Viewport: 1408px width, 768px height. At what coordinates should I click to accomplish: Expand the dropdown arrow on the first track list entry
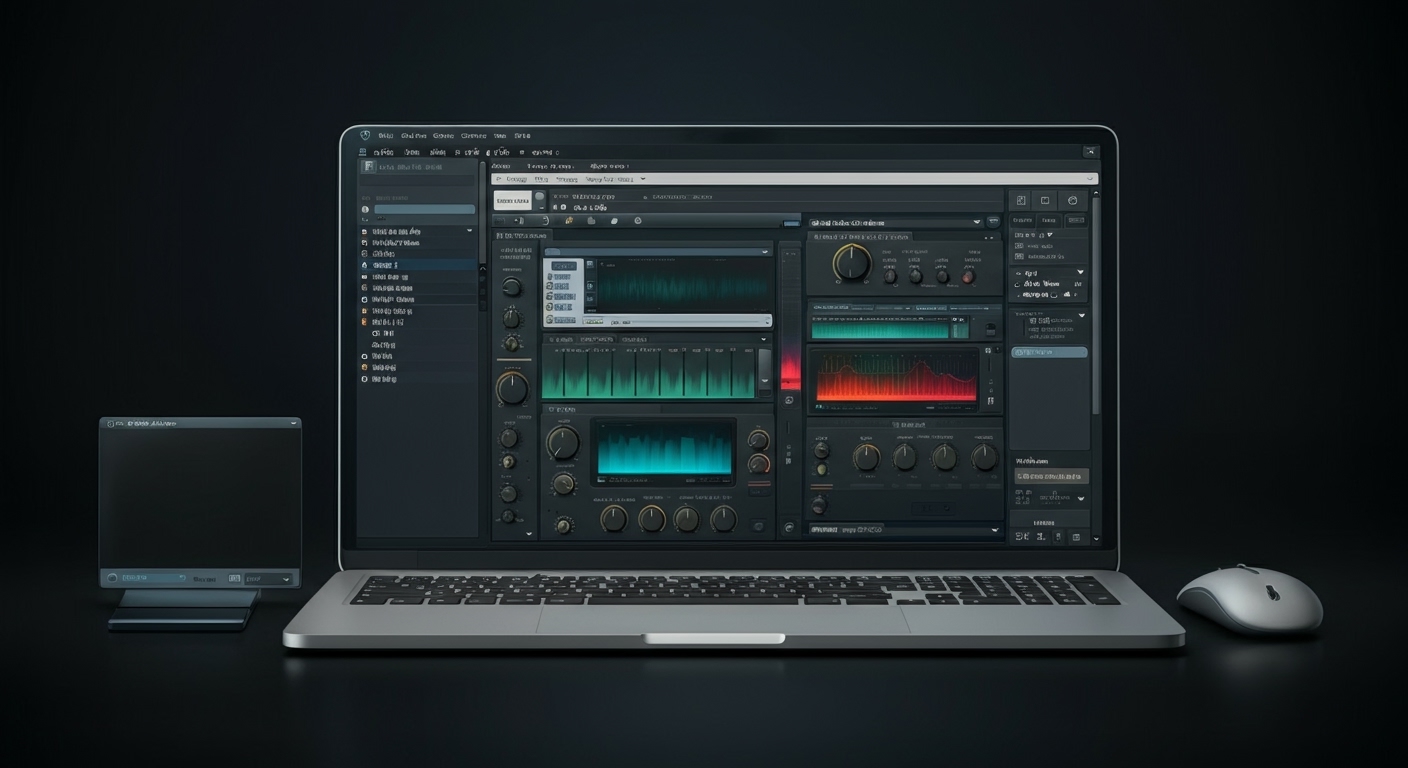469,230
